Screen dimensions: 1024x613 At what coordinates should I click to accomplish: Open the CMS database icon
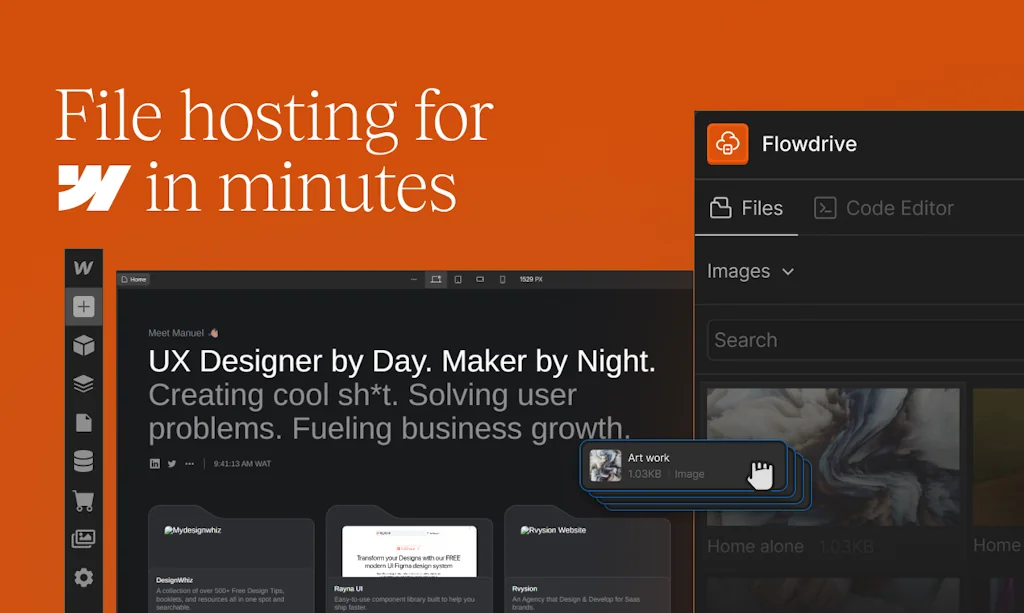(x=84, y=461)
